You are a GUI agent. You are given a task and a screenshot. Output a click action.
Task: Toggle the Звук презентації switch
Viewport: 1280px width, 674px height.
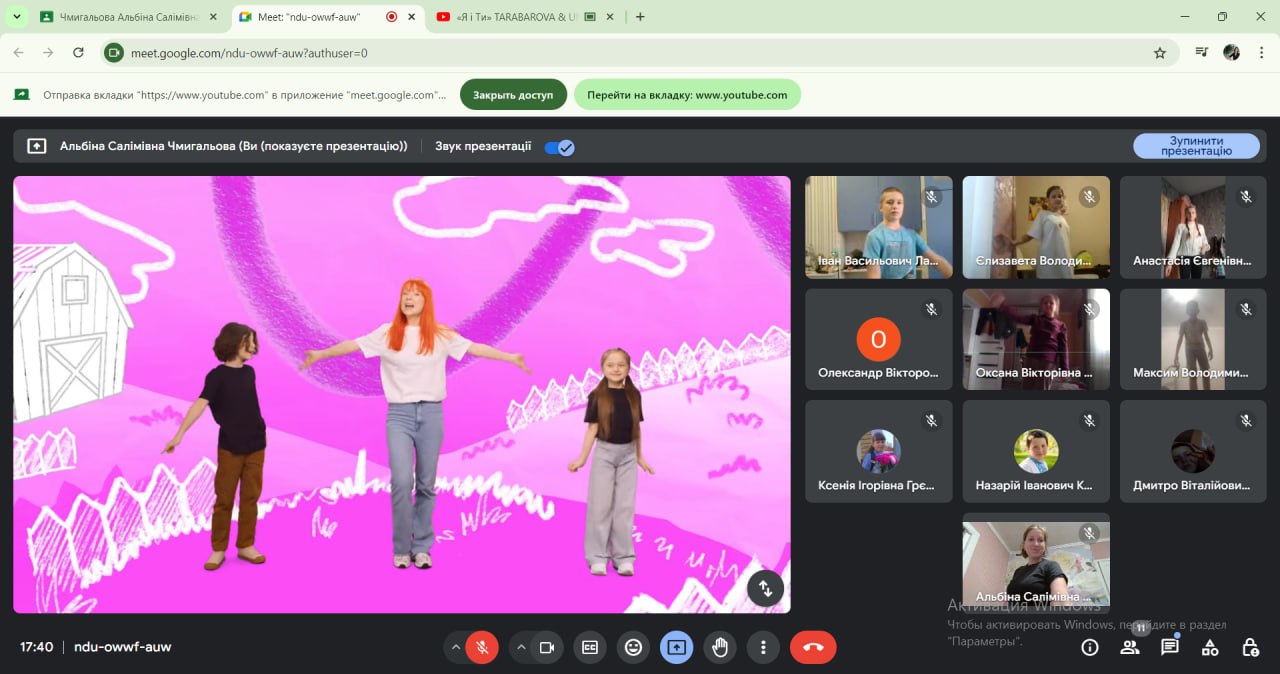click(559, 147)
